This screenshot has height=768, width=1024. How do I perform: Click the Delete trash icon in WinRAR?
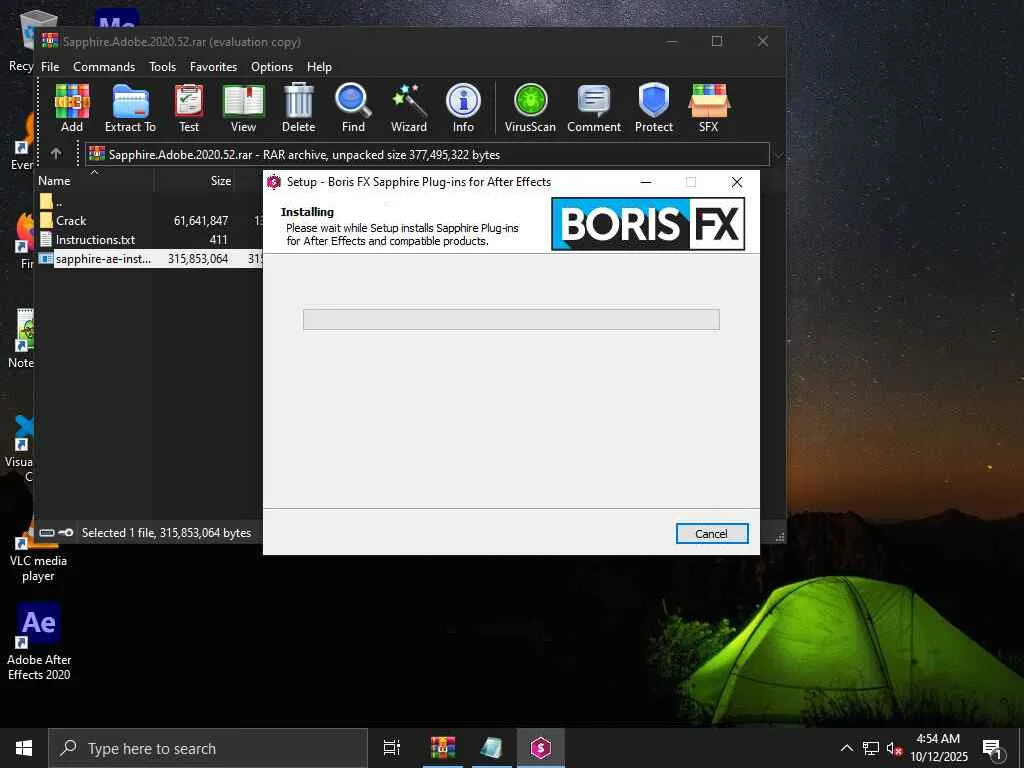coord(298,108)
